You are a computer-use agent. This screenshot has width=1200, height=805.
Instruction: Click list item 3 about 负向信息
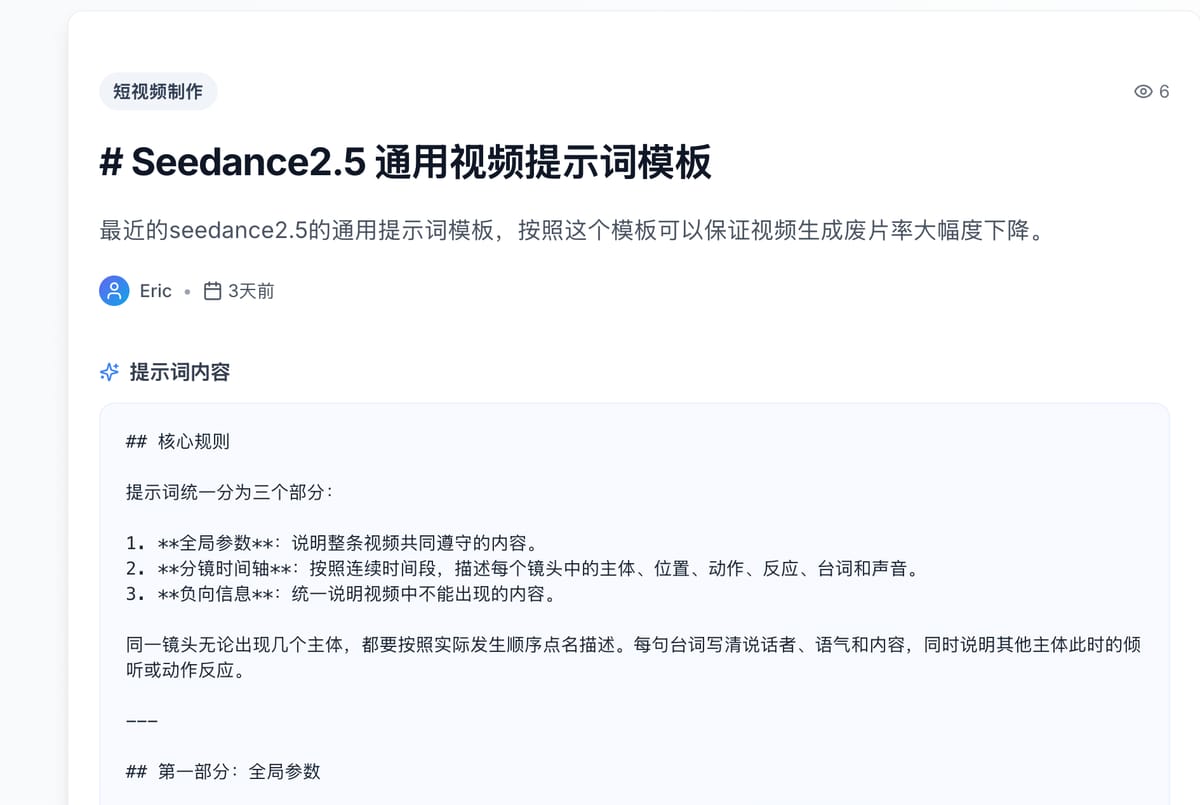click(341, 595)
